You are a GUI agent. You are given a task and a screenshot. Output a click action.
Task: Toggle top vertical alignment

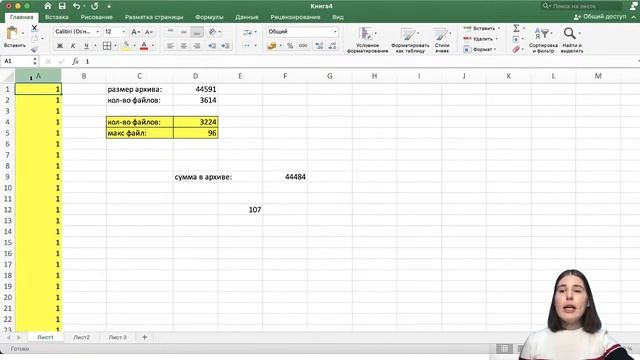tap(171, 32)
